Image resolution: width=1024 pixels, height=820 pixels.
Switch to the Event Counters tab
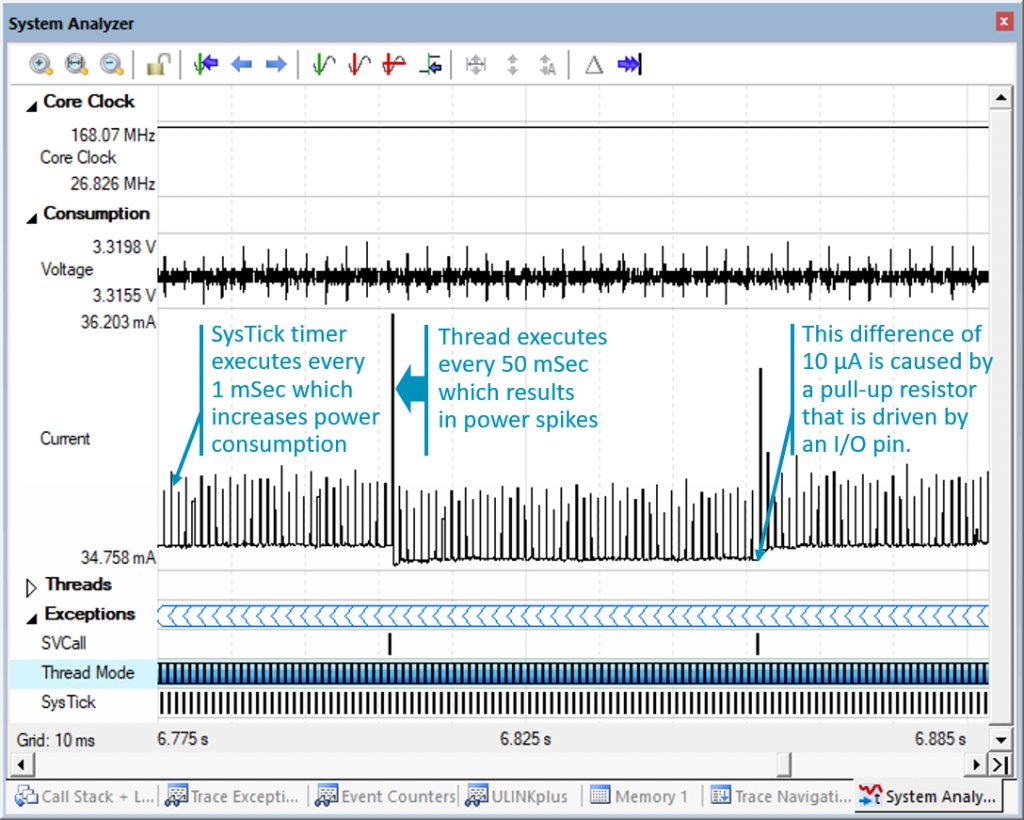coord(386,796)
